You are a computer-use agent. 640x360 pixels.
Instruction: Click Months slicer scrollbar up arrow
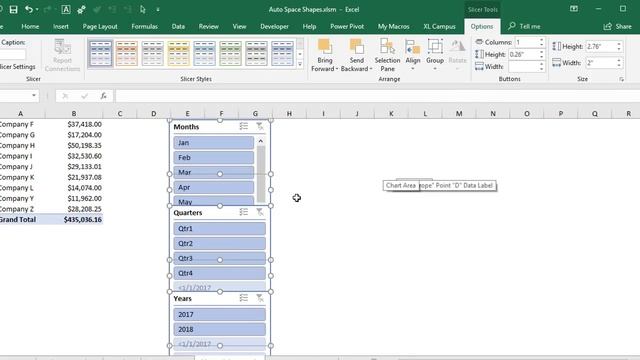coord(261,141)
